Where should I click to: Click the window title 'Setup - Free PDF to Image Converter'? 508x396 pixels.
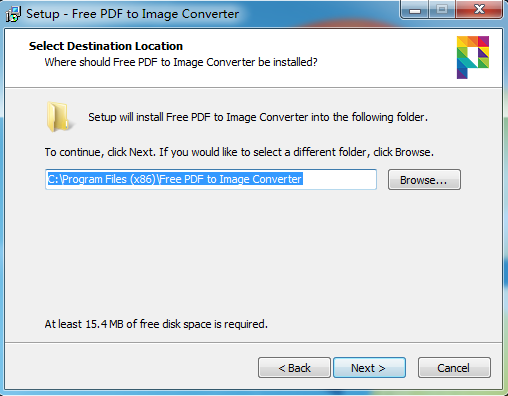[x=132, y=14]
